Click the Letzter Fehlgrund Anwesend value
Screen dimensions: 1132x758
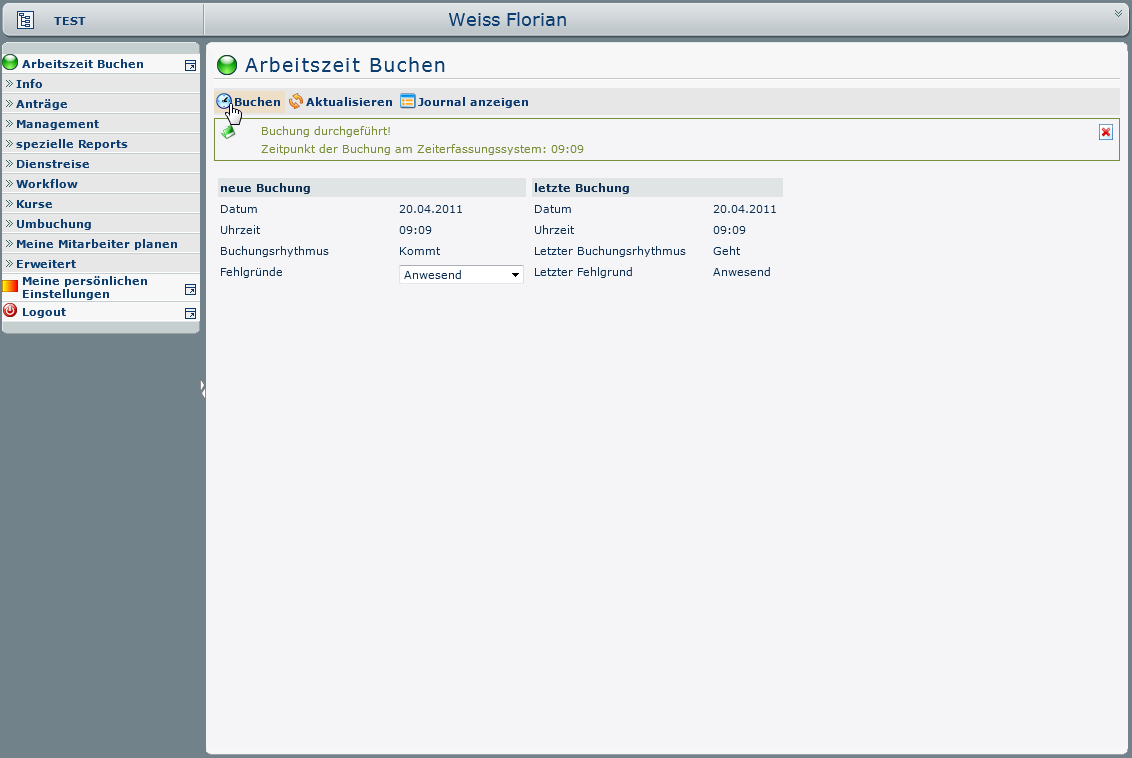point(741,272)
